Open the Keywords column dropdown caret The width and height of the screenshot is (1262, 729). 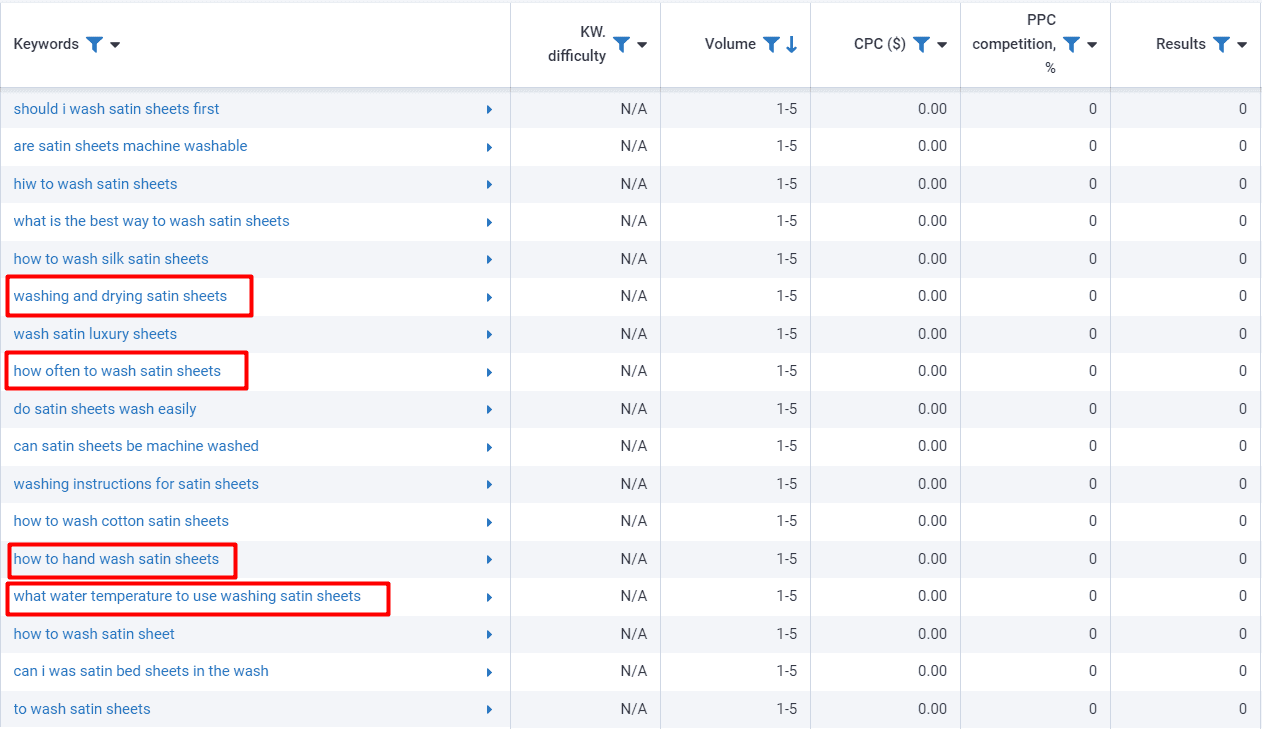[115, 45]
